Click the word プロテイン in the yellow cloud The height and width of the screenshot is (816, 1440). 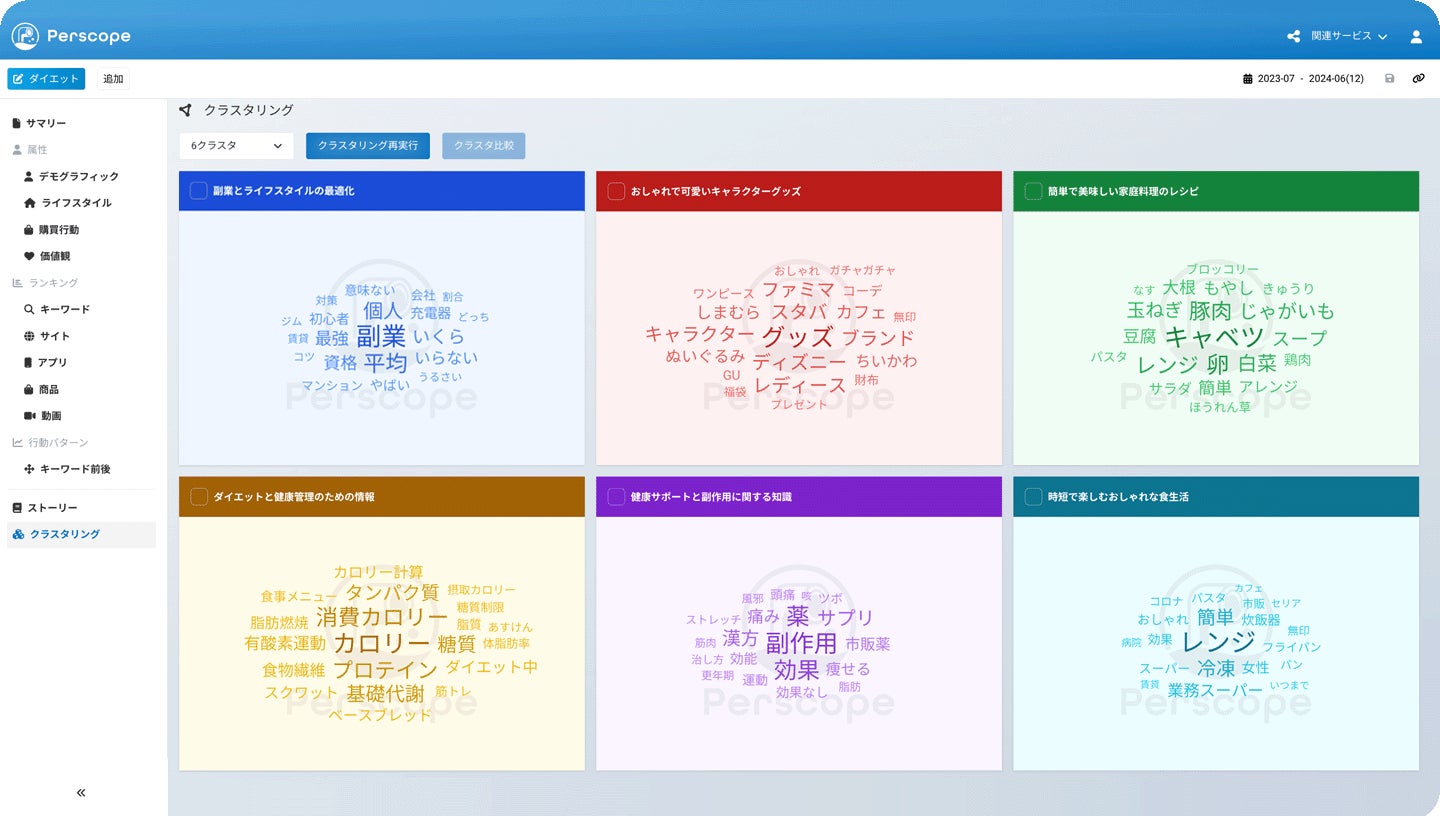click(x=385, y=669)
